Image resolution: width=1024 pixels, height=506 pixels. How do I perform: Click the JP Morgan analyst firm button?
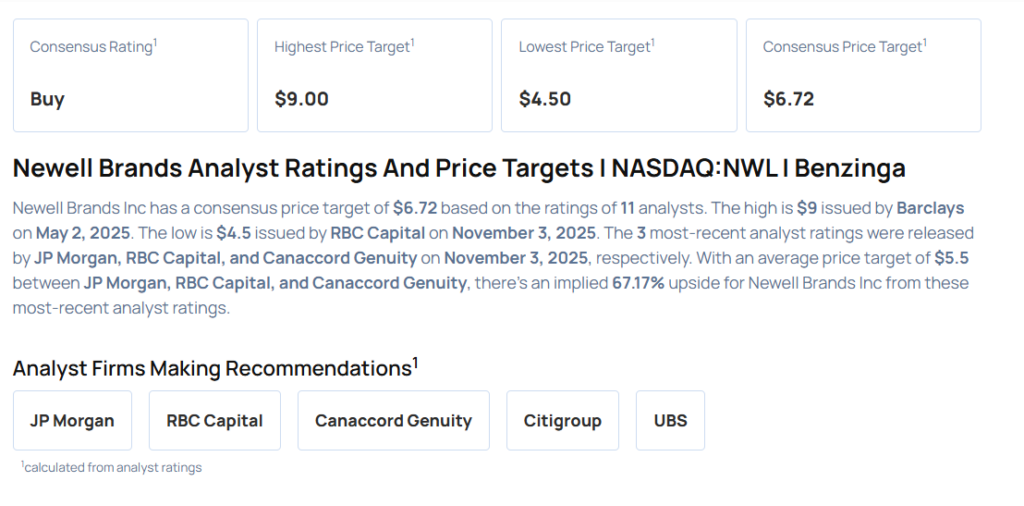pos(72,420)
